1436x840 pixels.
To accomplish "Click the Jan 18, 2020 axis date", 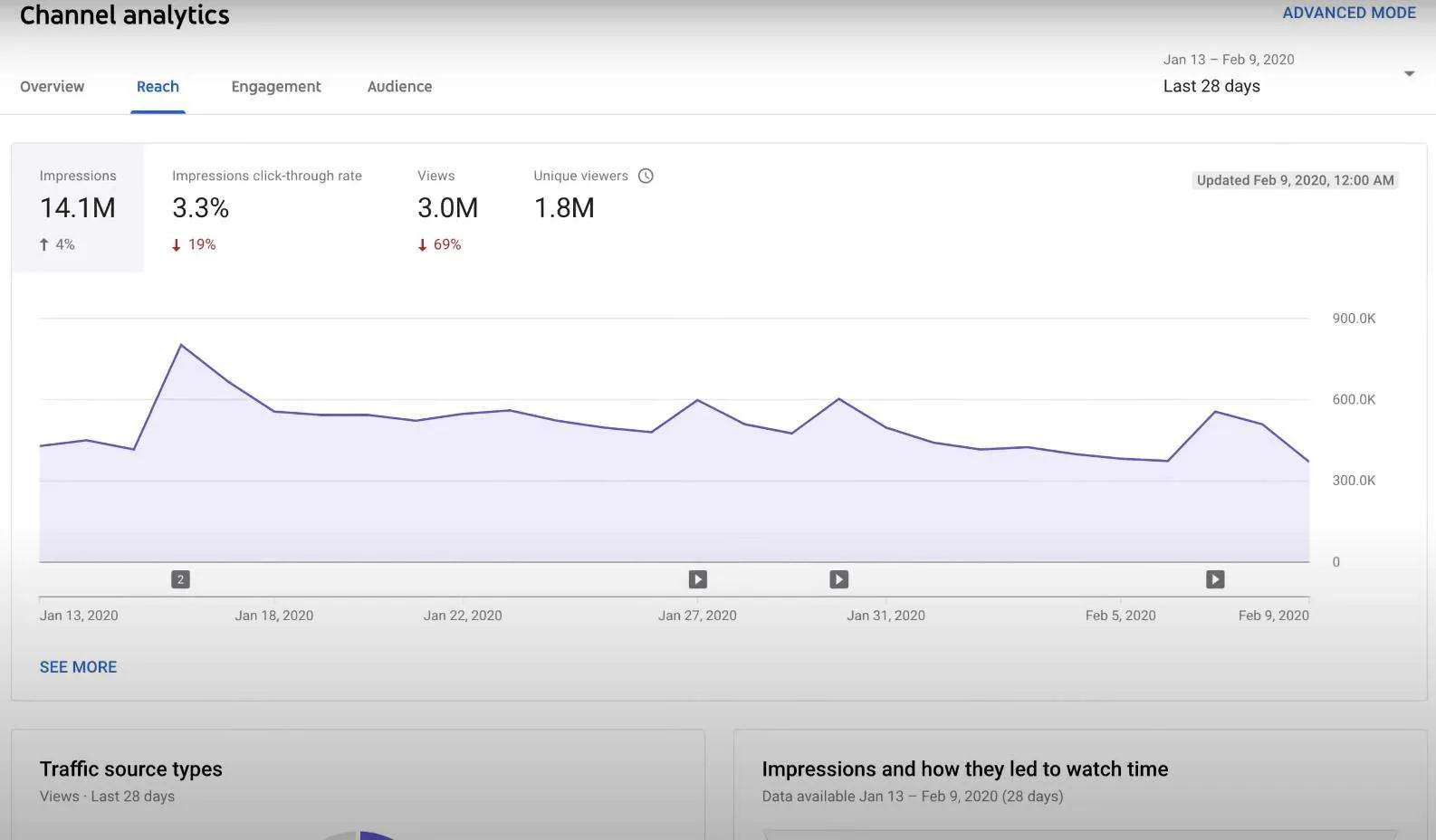I will click(274, 616).
